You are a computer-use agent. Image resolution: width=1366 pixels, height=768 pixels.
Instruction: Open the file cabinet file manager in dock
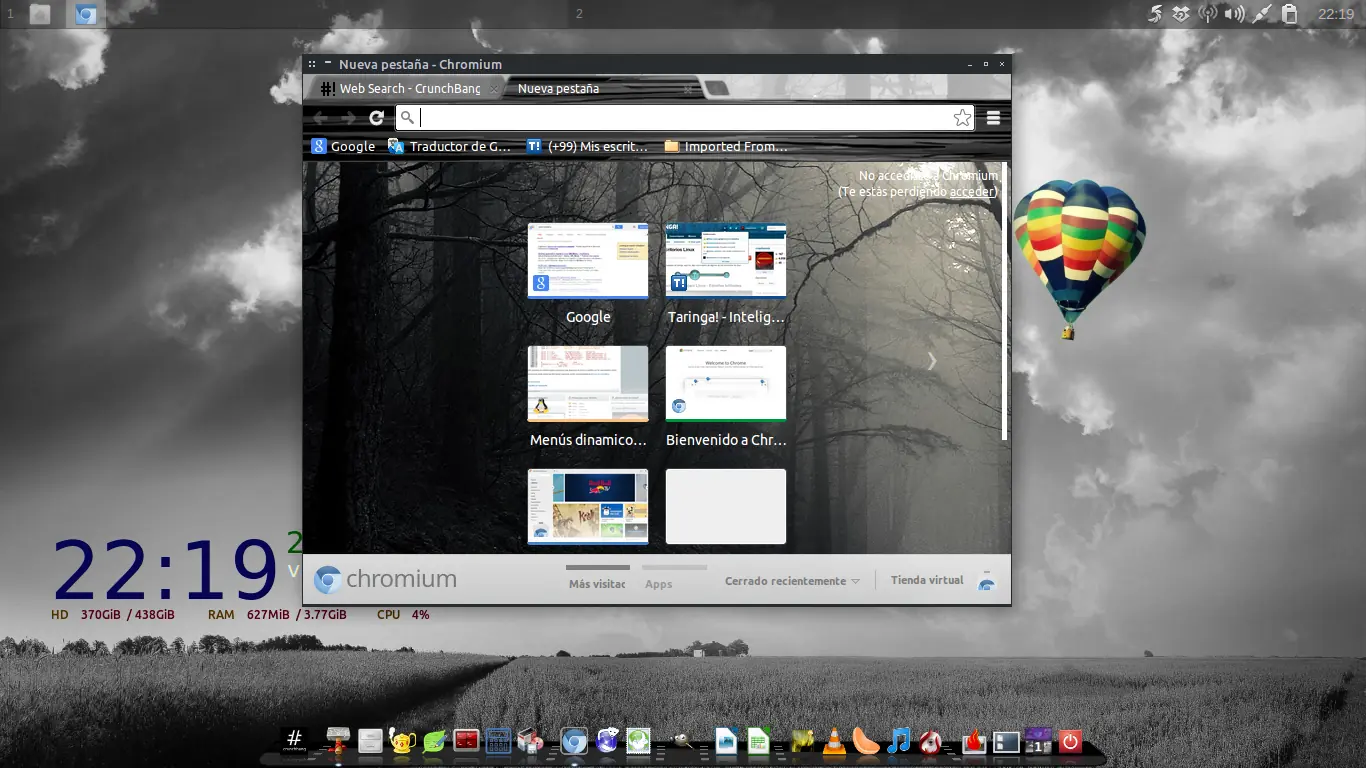[370, 741]
